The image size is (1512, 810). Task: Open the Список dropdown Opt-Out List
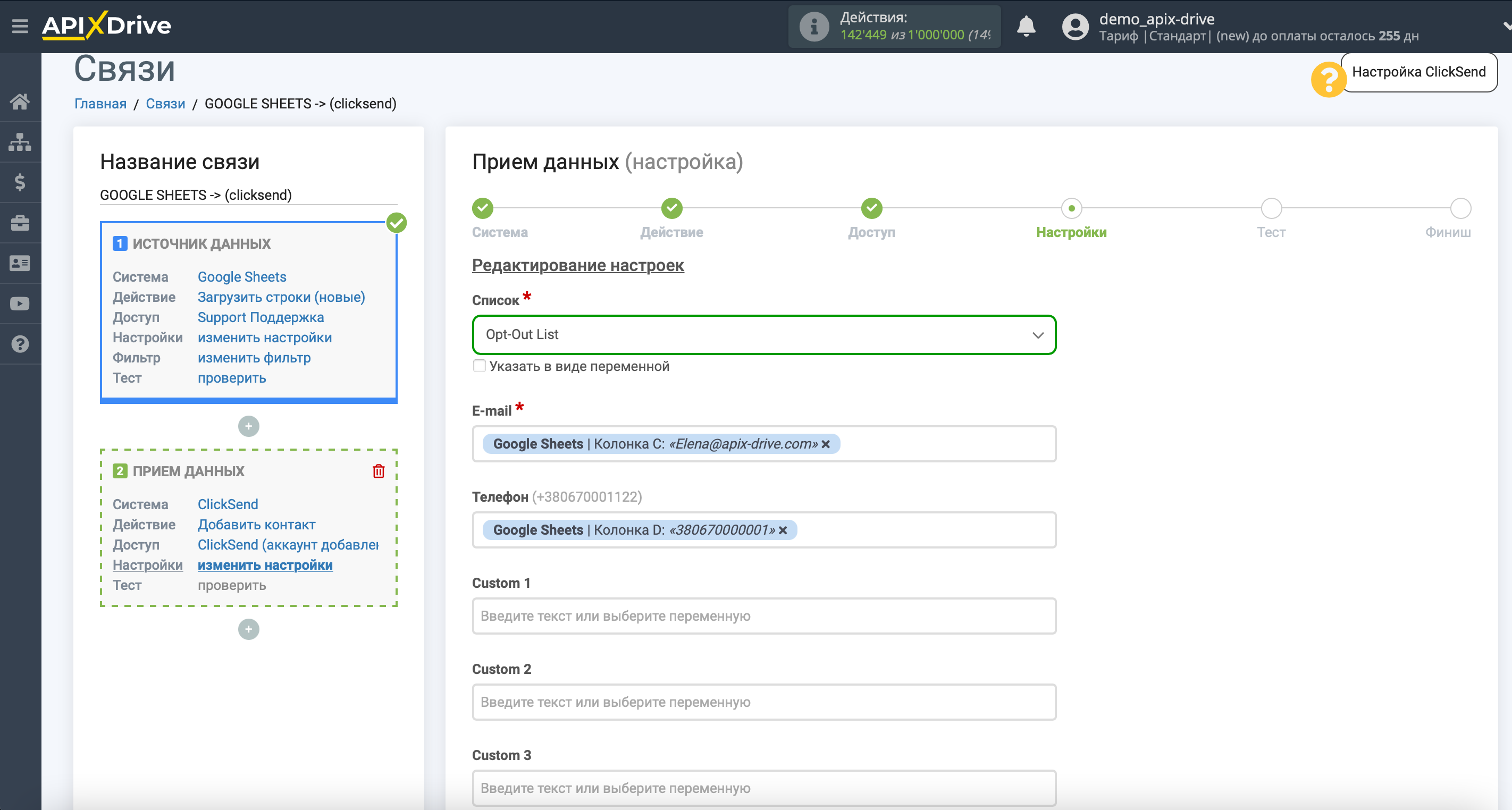point(764,334)
